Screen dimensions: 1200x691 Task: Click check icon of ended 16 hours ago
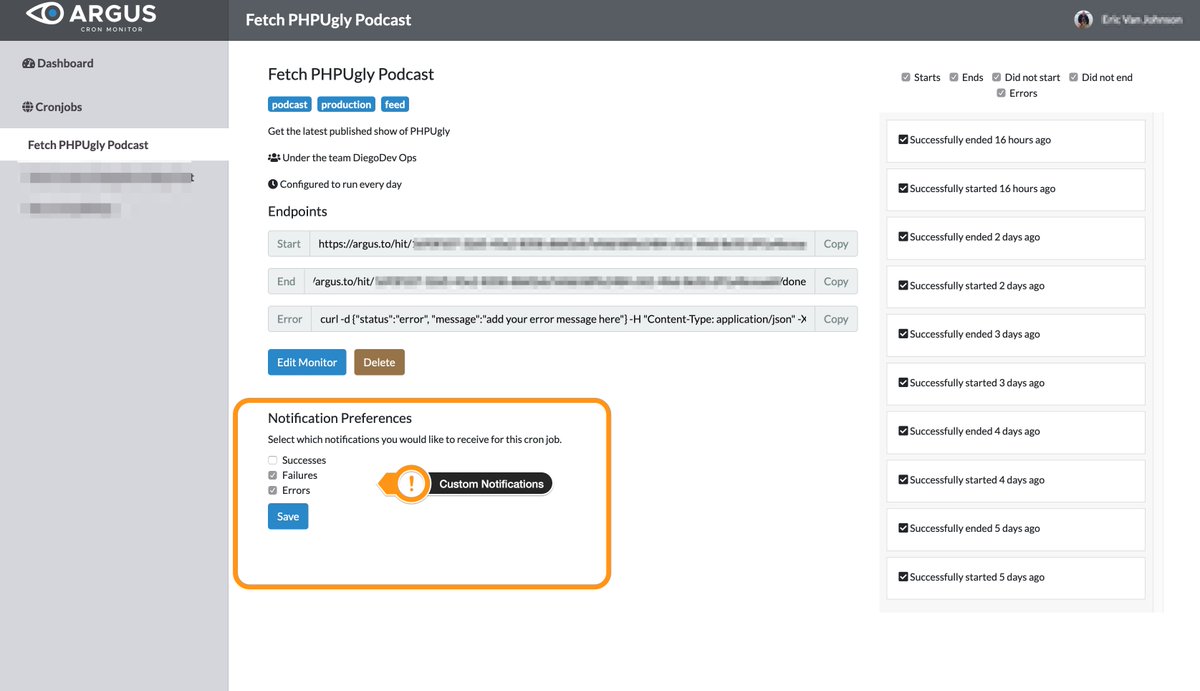coord(903,140)
